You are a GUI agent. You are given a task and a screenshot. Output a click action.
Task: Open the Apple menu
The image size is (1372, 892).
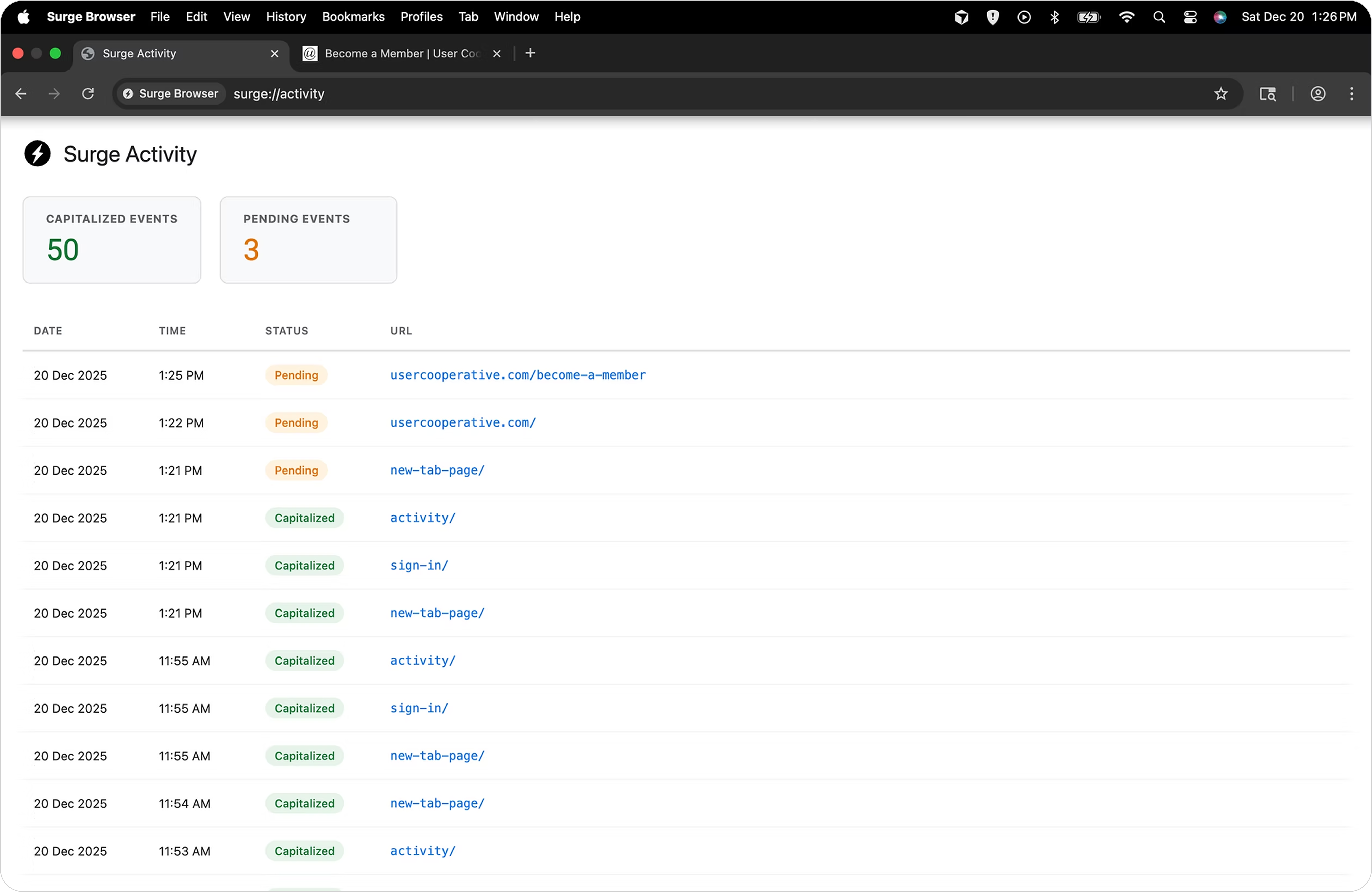coord(23,17)
